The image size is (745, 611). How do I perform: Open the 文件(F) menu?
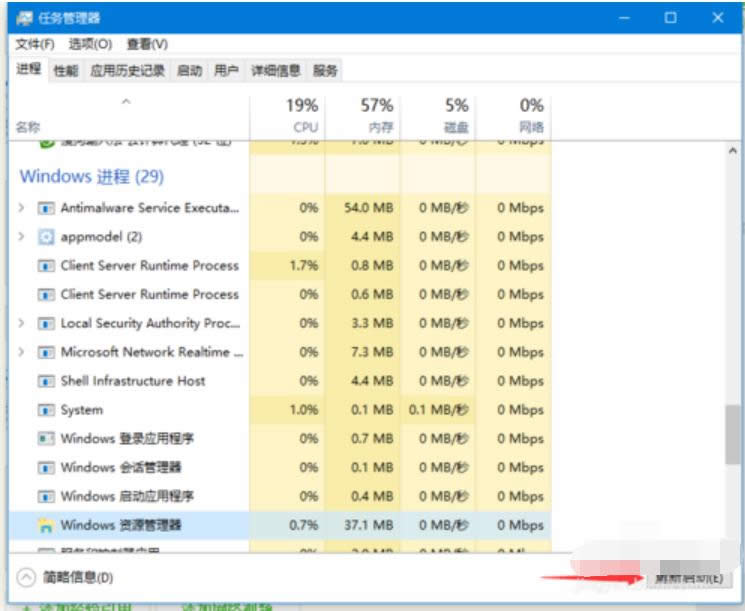click(x=34, y=44)
